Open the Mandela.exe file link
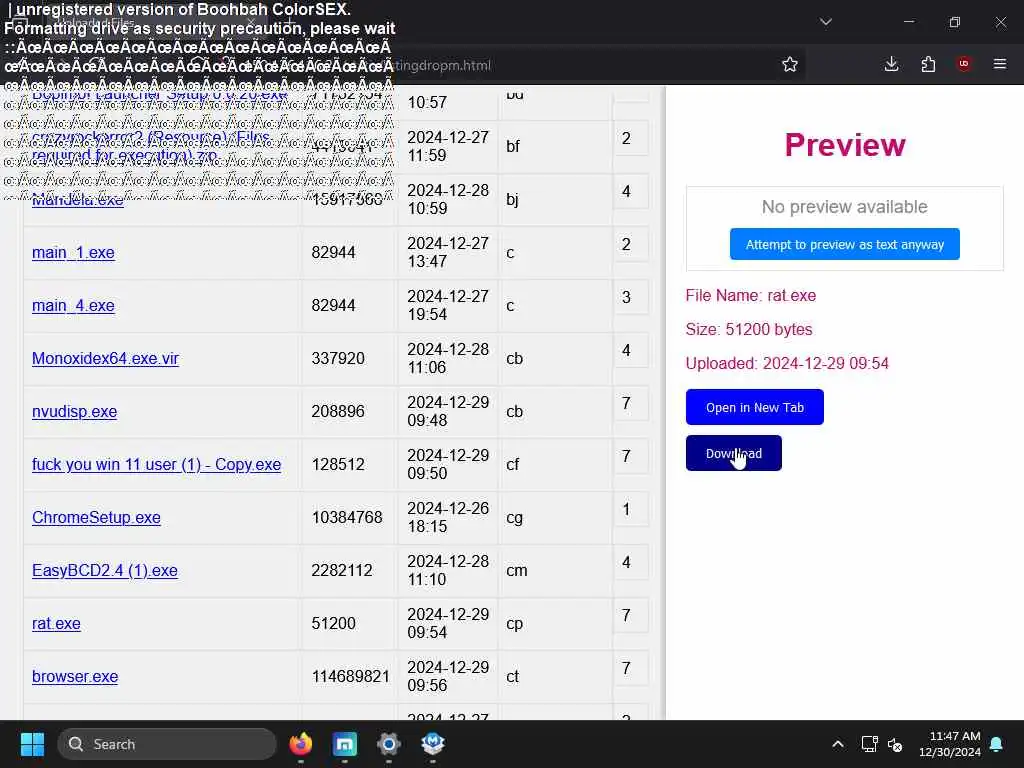 coord(78,200)
